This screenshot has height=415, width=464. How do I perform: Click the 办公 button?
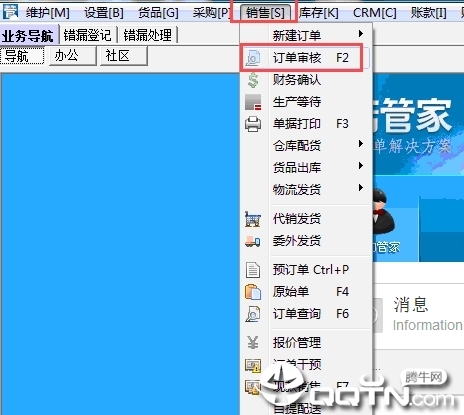(x=72, y=56)
